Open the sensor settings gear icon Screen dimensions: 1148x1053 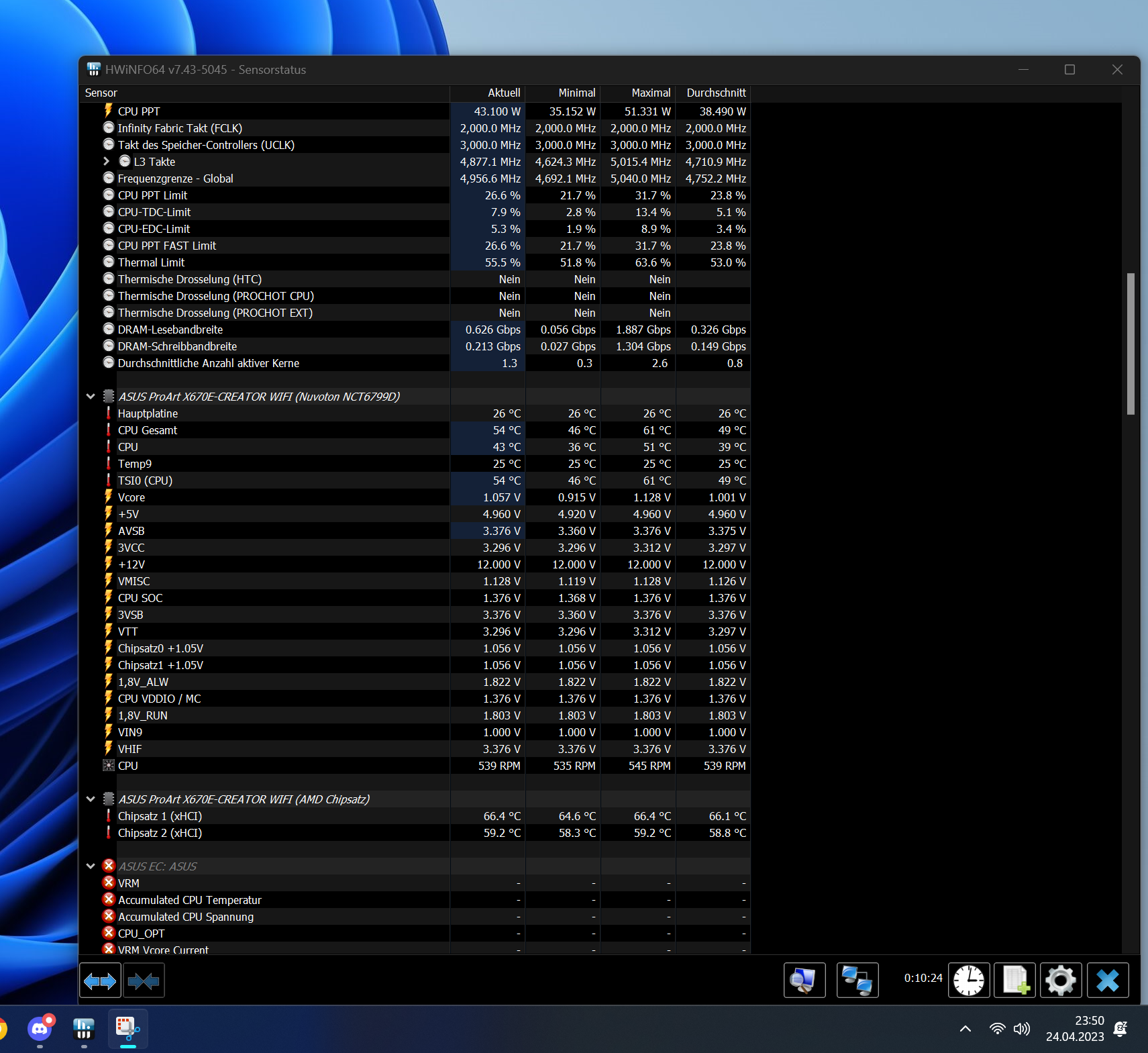1059,980
